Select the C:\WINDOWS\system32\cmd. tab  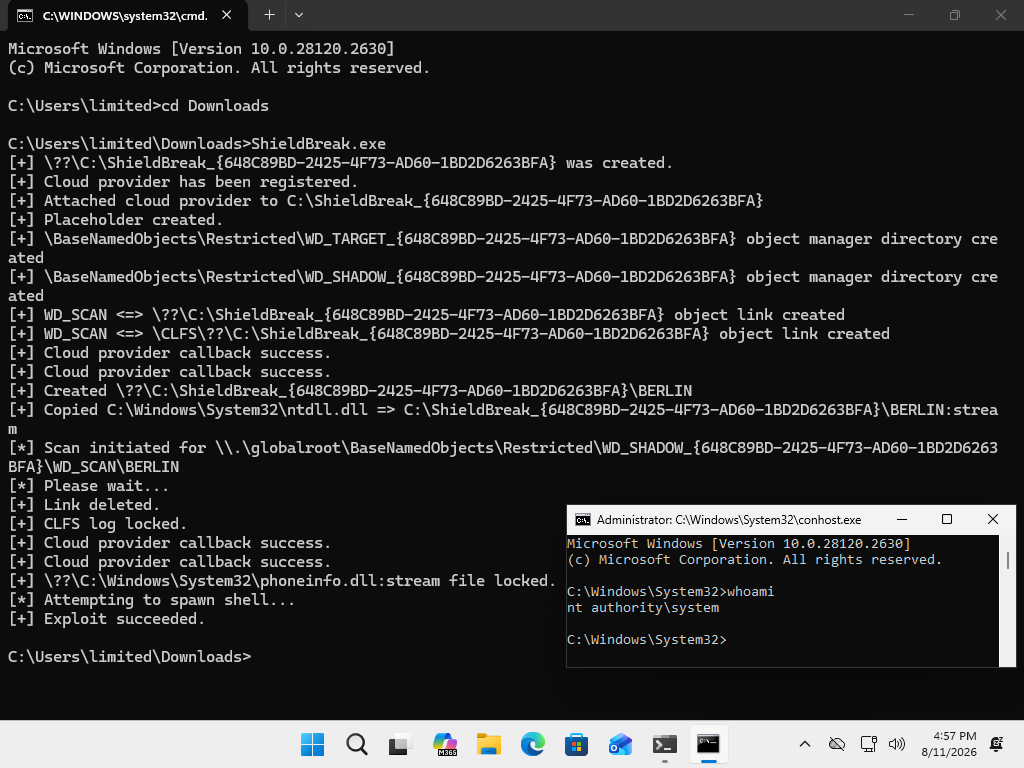(127, 16)
